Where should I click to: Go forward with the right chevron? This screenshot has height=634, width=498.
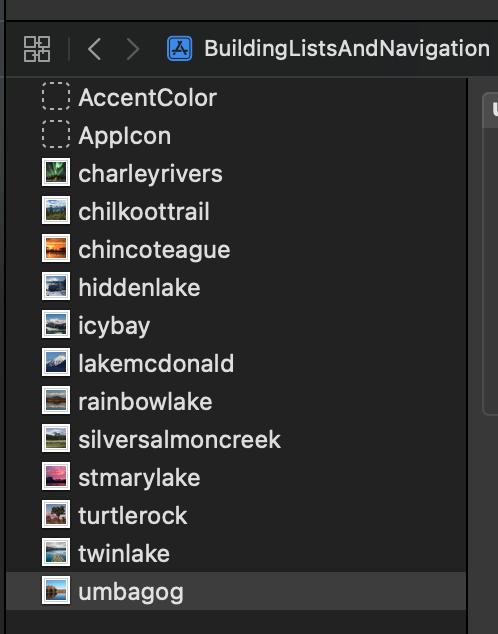coord(133,49)
